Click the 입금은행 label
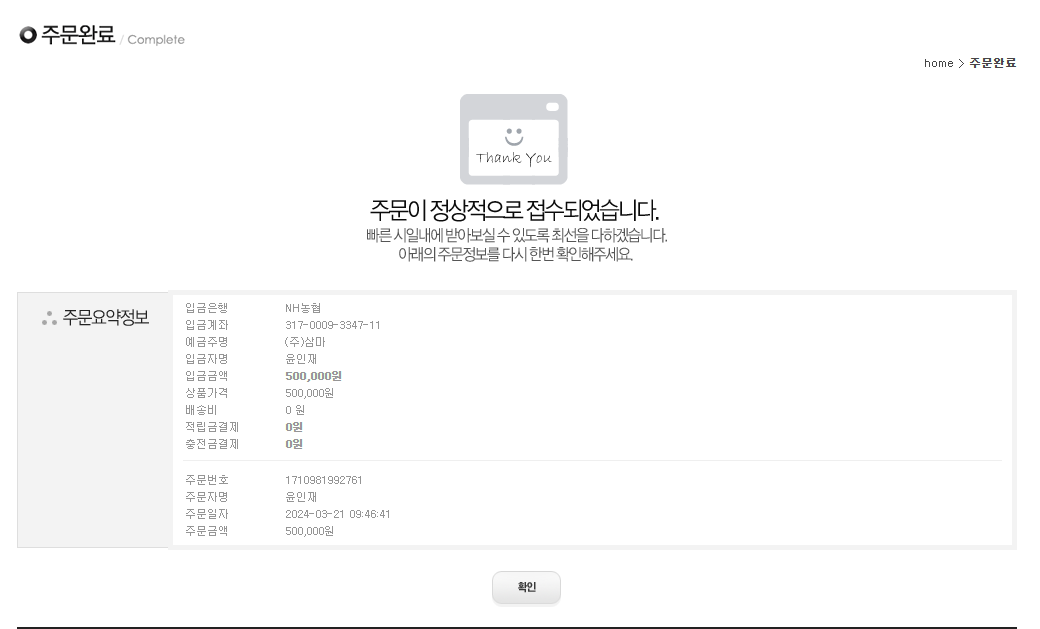Screen dimensions: 1040x629 coord(206,308)
